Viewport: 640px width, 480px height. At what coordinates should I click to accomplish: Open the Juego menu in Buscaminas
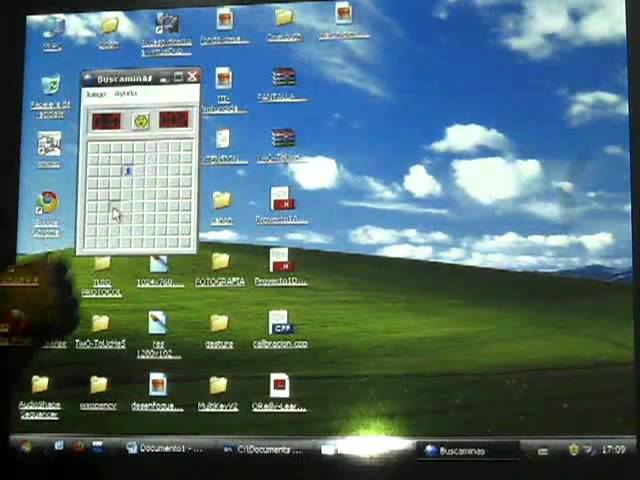point(96,94)
